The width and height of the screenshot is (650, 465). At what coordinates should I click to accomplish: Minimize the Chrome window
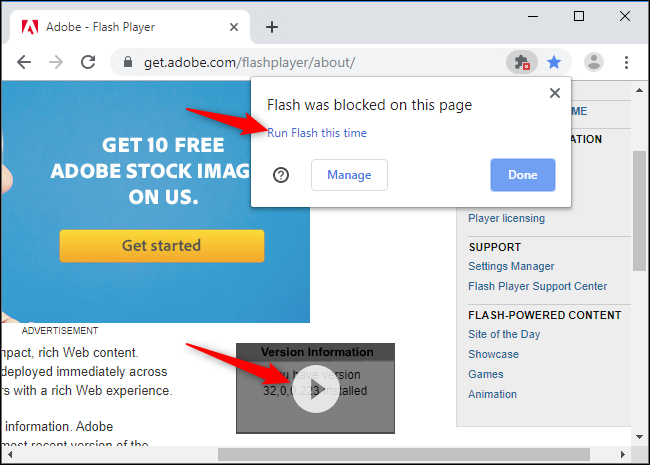pos(533,17)
